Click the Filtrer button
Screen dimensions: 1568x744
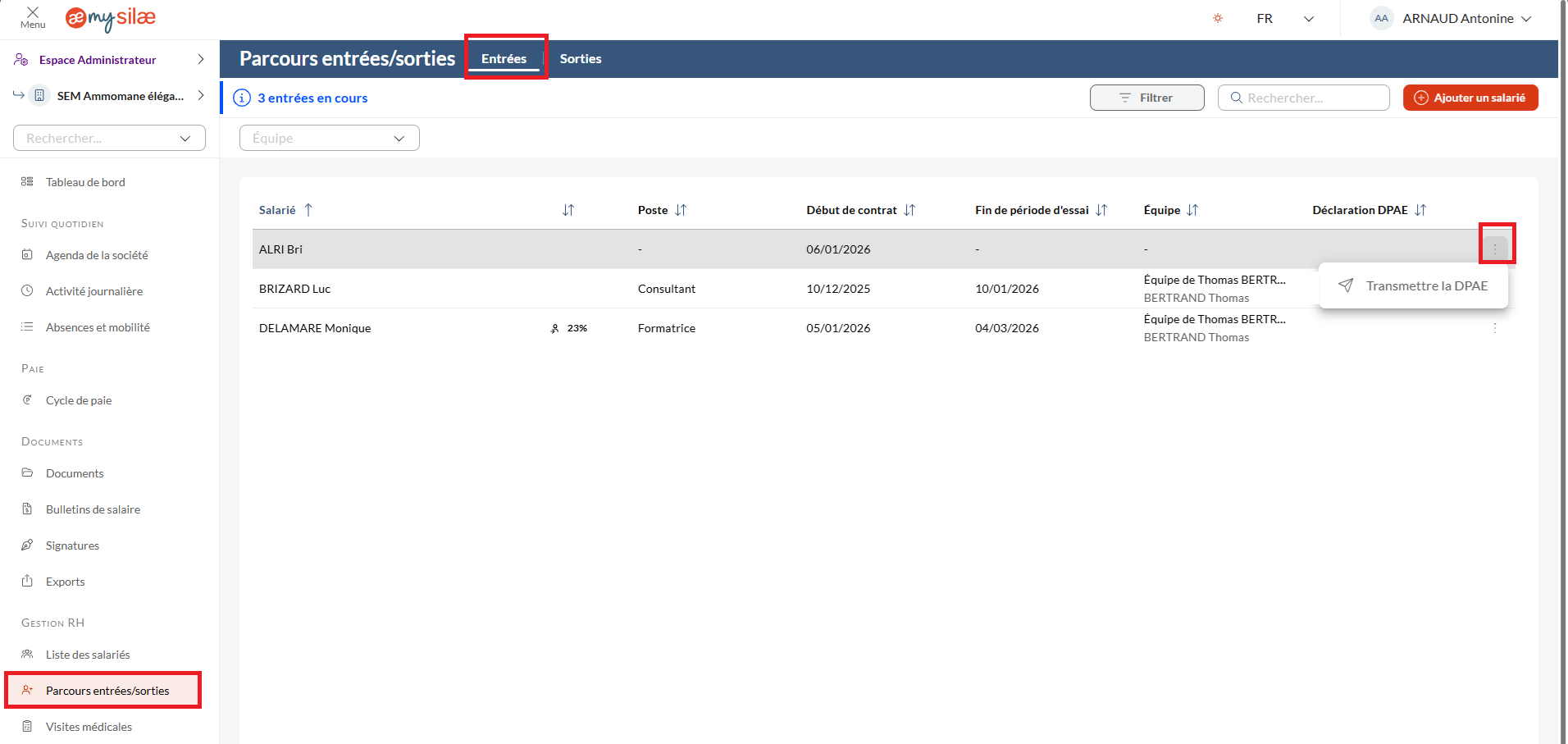[1146, 98]
